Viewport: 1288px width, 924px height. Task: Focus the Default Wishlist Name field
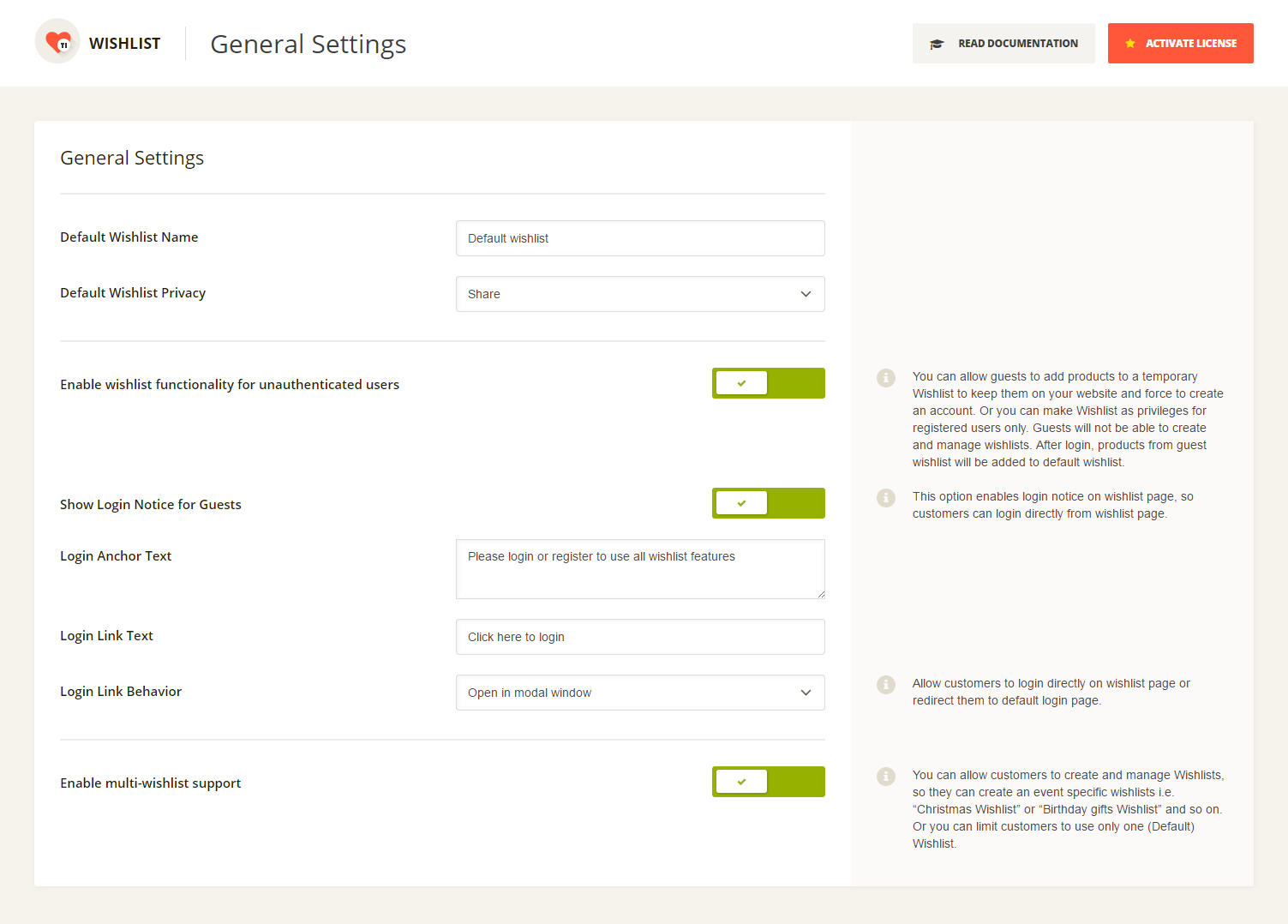pos(640,238)
